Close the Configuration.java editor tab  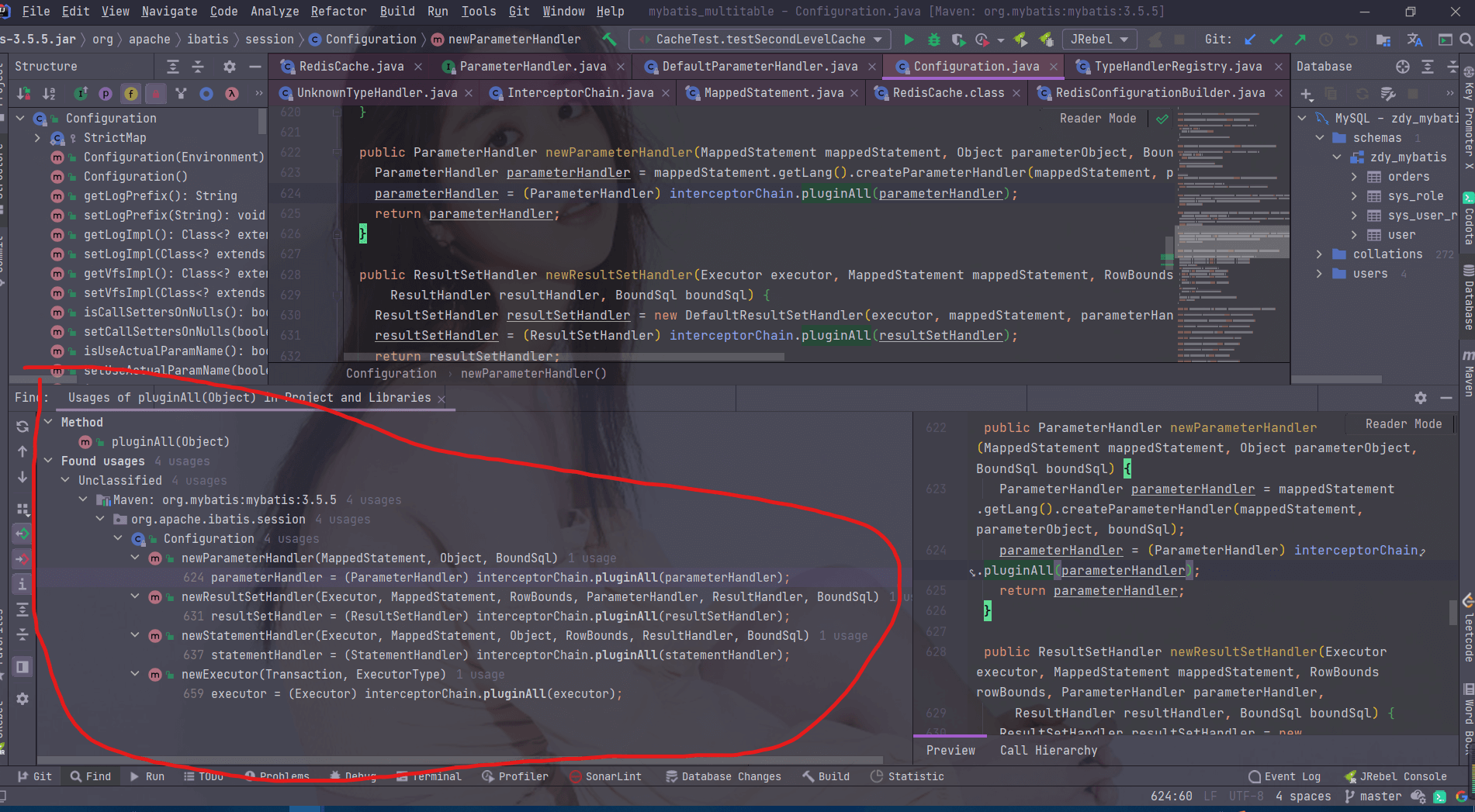click(x=1053, y=67)
